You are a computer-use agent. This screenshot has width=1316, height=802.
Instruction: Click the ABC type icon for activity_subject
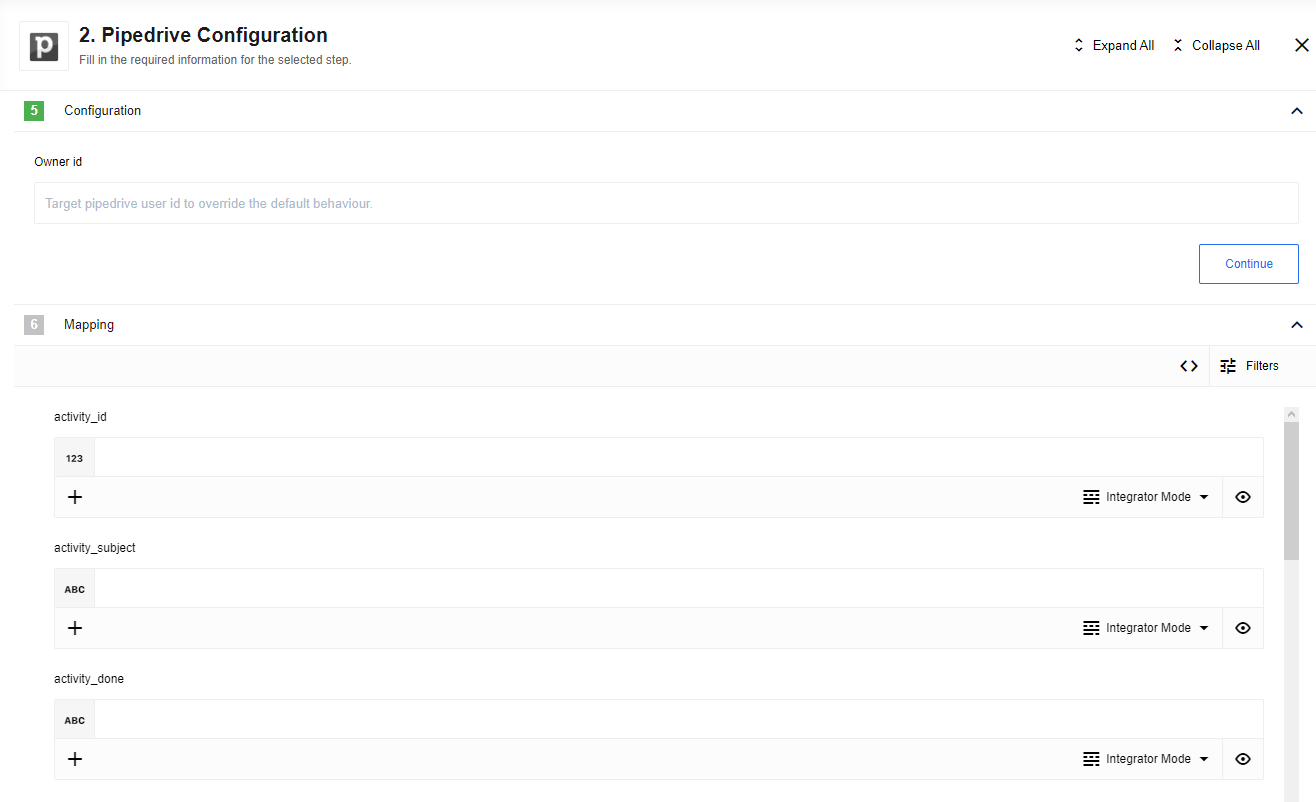click(74, 589)
